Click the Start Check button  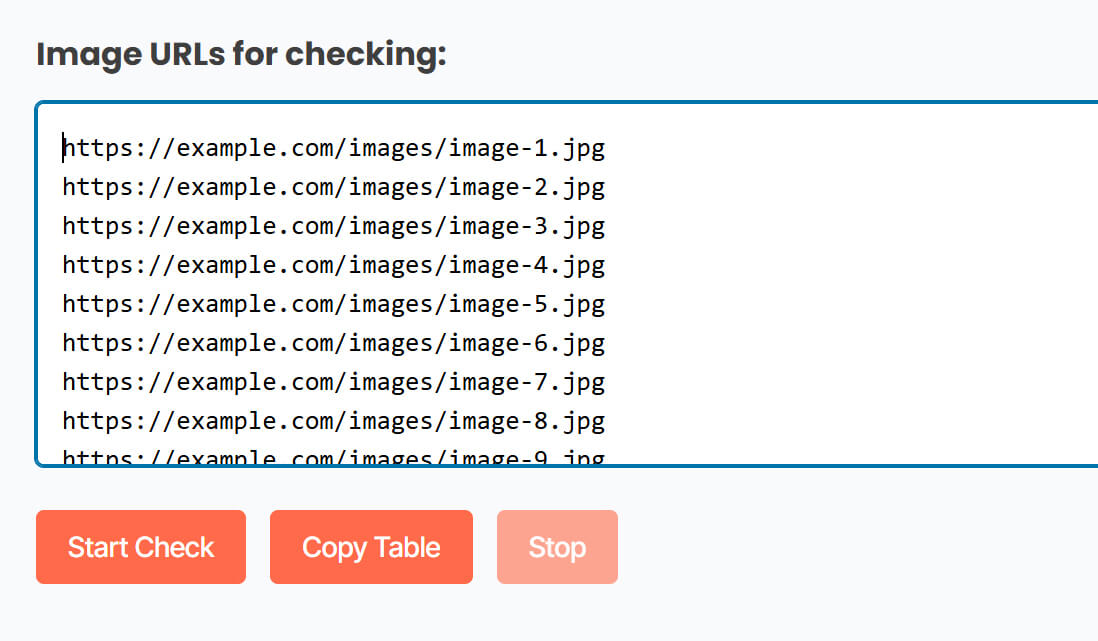(x=140, y=547)
